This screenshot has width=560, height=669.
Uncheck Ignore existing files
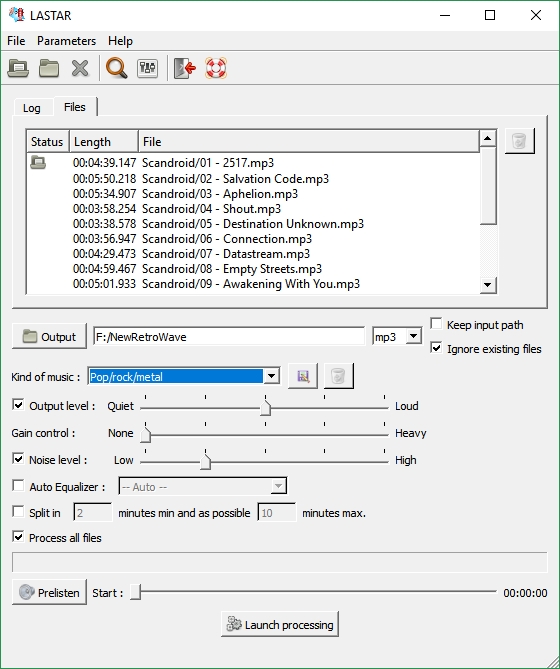coord(436,347)
